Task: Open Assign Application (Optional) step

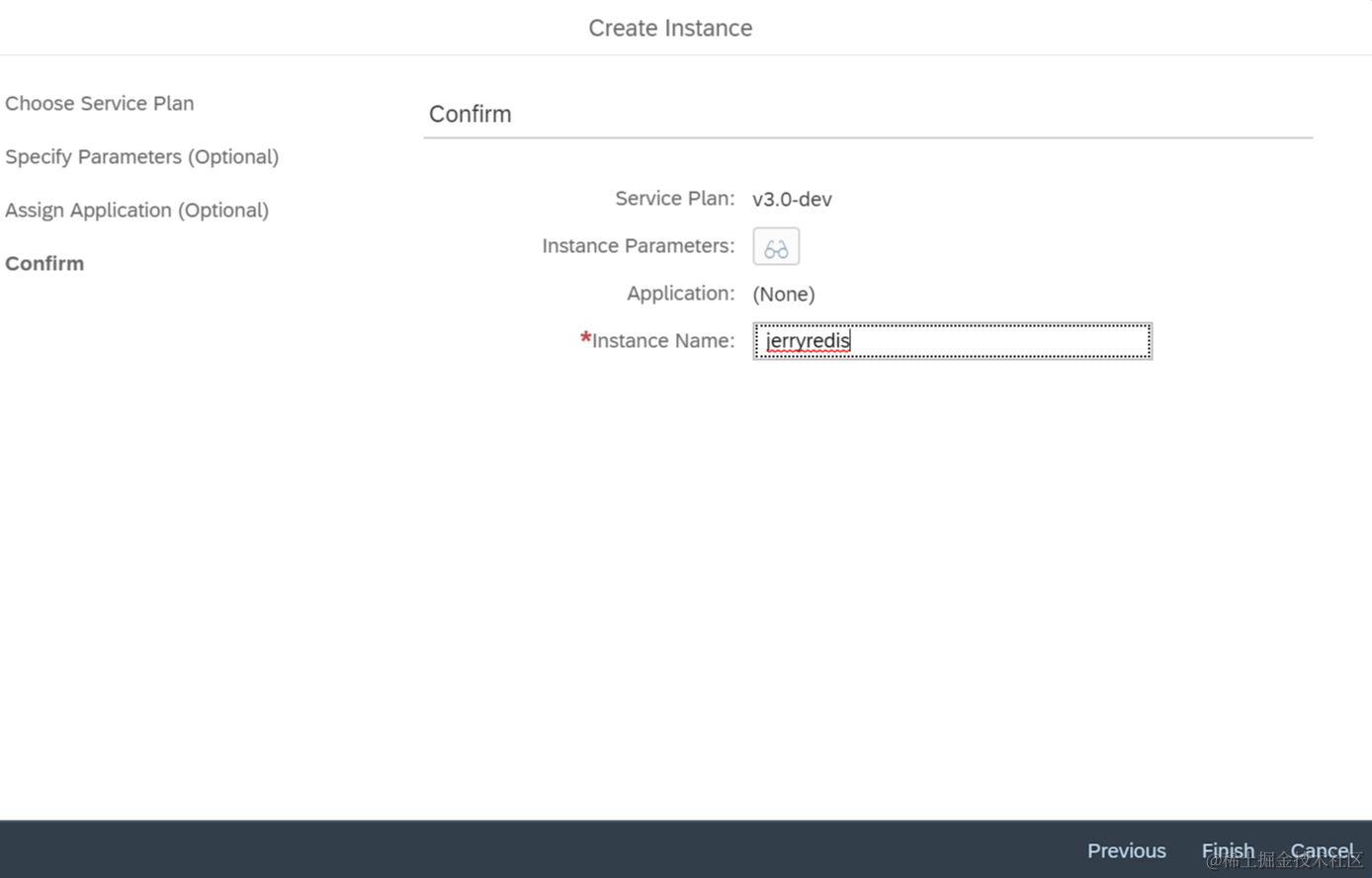Action: coord(137,210)
